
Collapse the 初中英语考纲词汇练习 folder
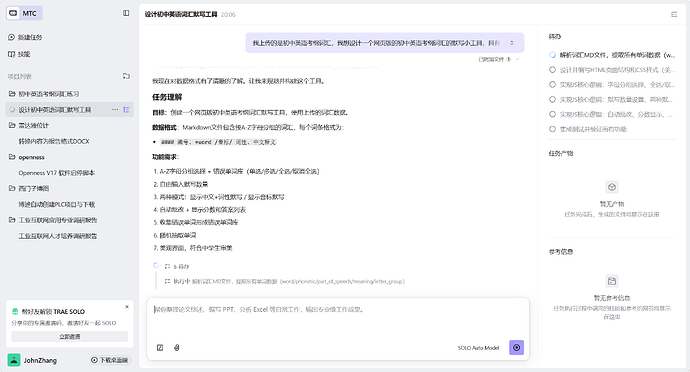pyautogui.click(x=12, y=94)
